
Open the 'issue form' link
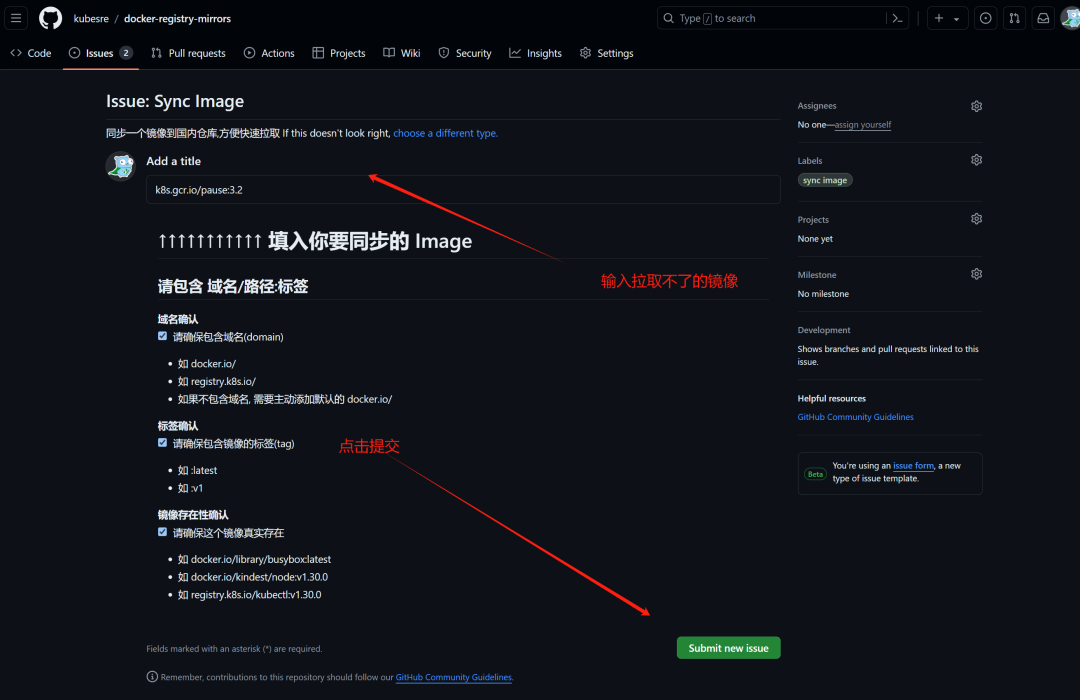click(x=913, y=466)
